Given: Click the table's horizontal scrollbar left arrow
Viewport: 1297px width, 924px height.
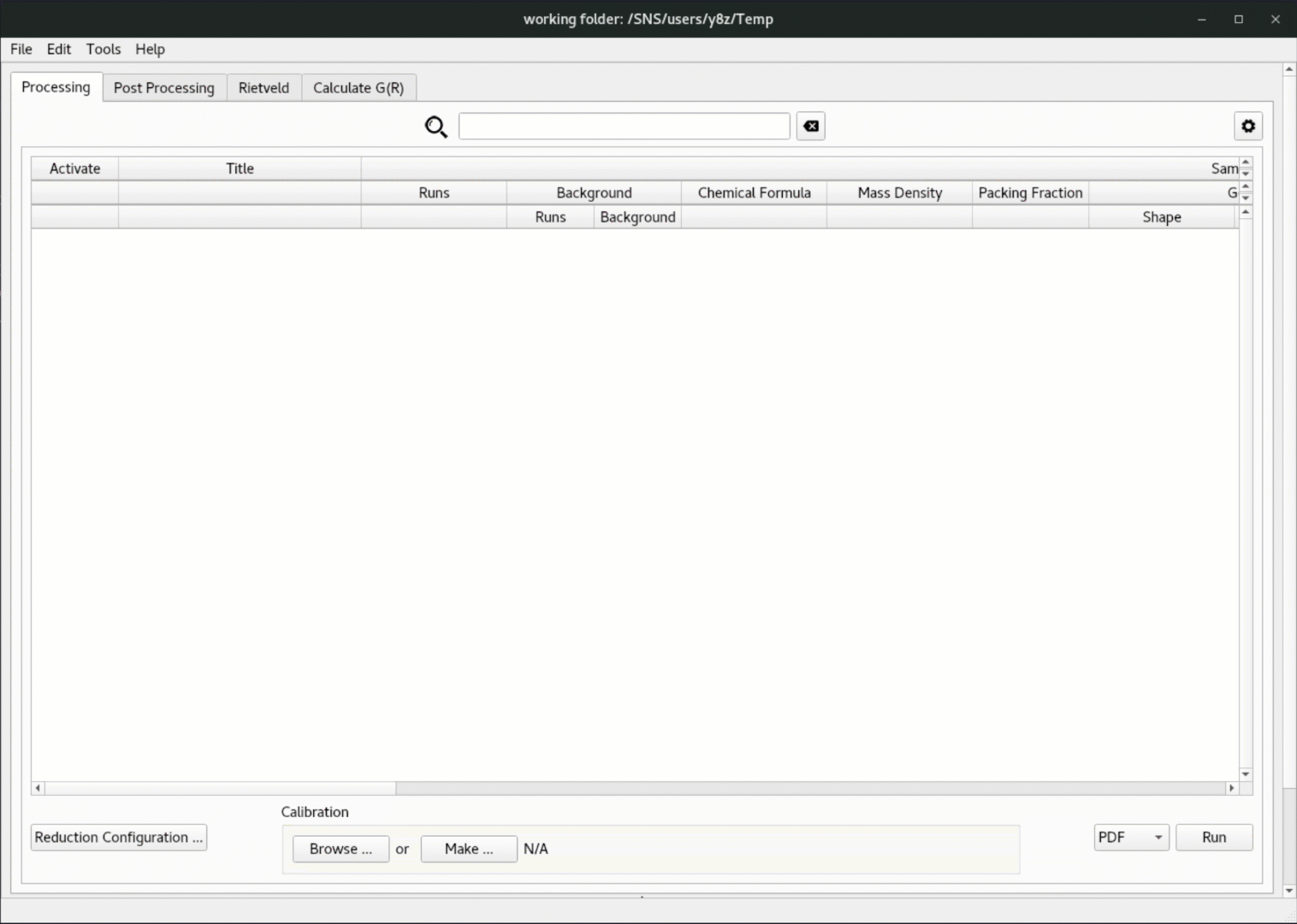Looking at the screenshot, I should tap(38, 788).
